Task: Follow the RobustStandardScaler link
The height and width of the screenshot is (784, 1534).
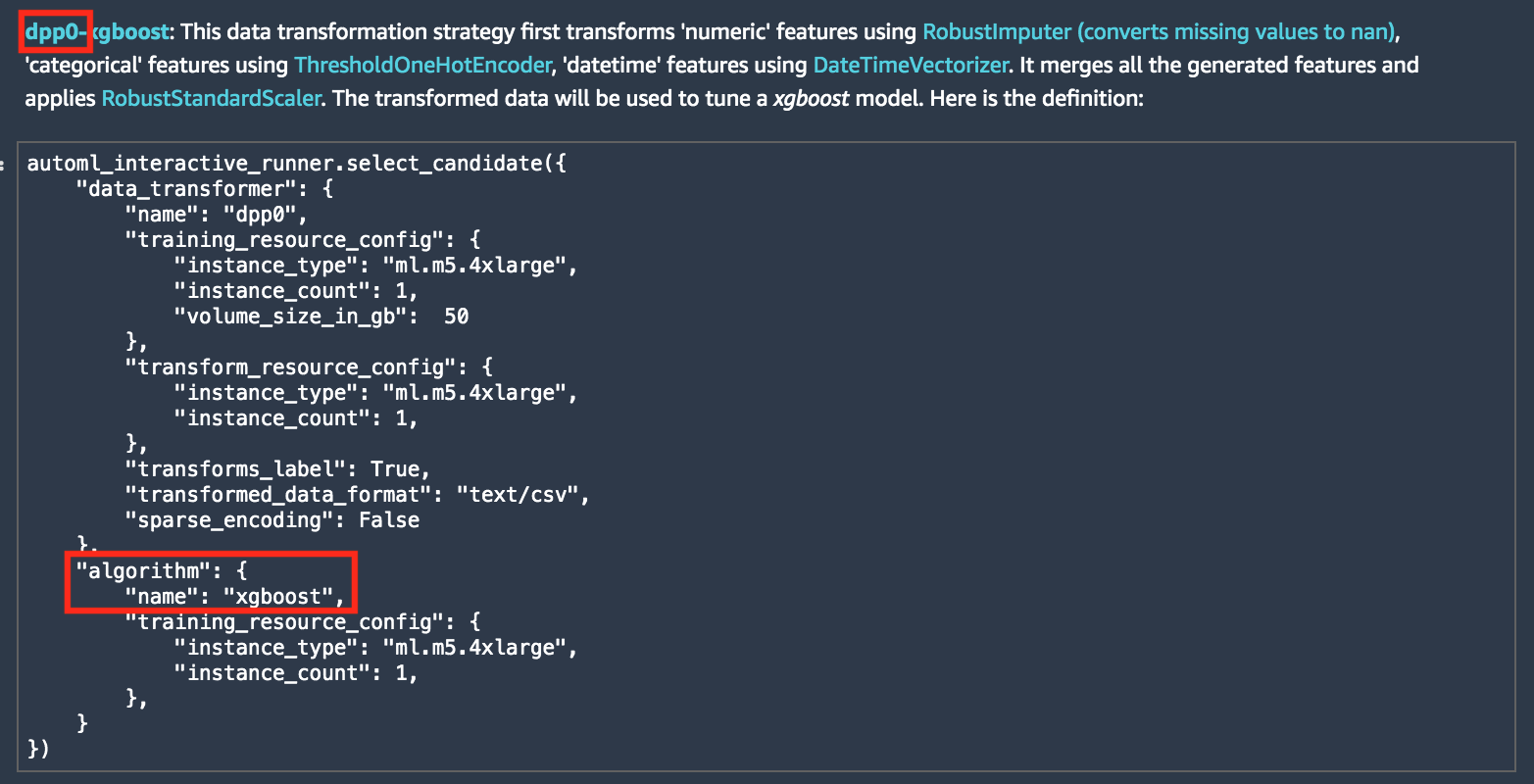Action: 211,99
